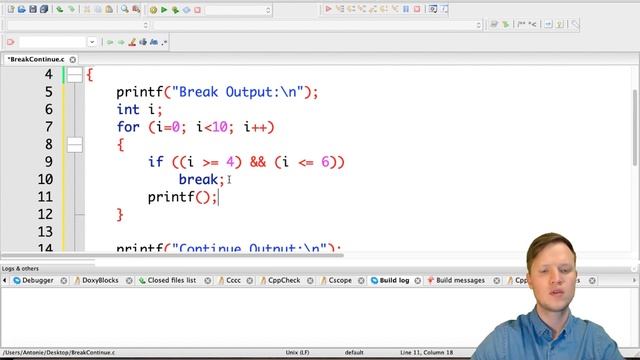
Task: Collapse the code fold at line 8
Action: point(75,145)
